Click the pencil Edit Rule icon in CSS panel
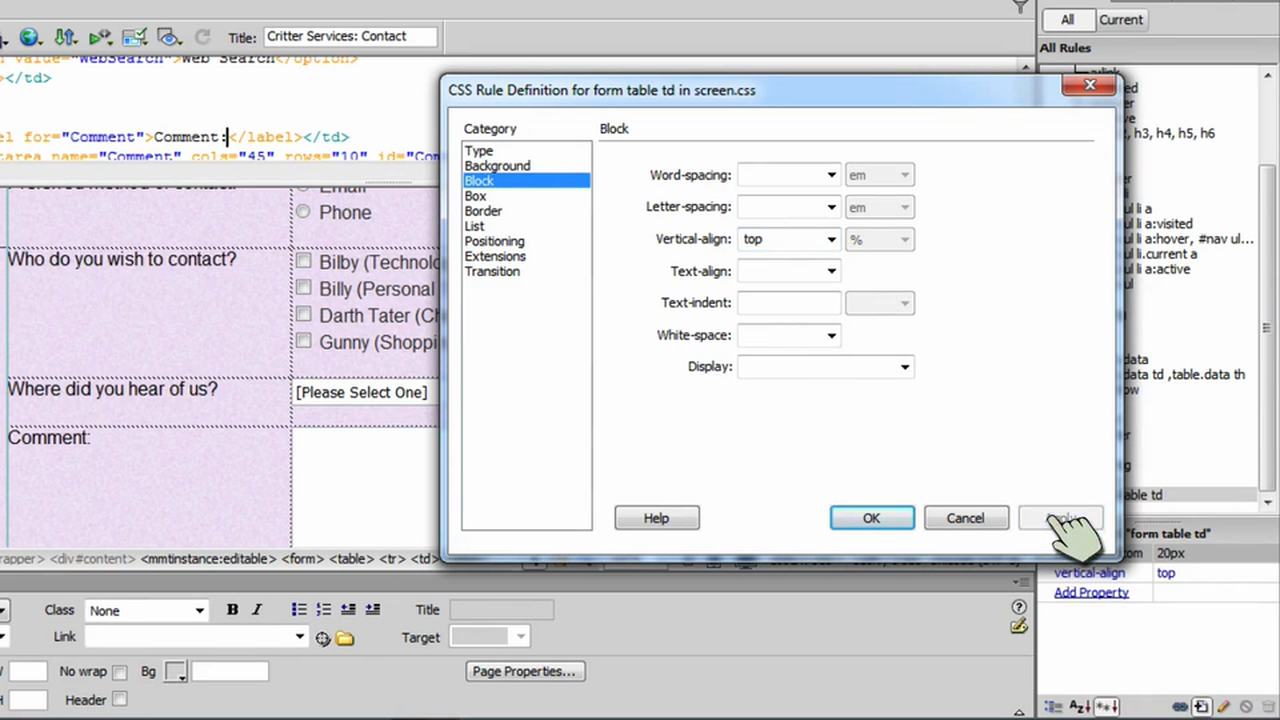1280x720 pixels. pyautogui.click(x=1224, y=706)
